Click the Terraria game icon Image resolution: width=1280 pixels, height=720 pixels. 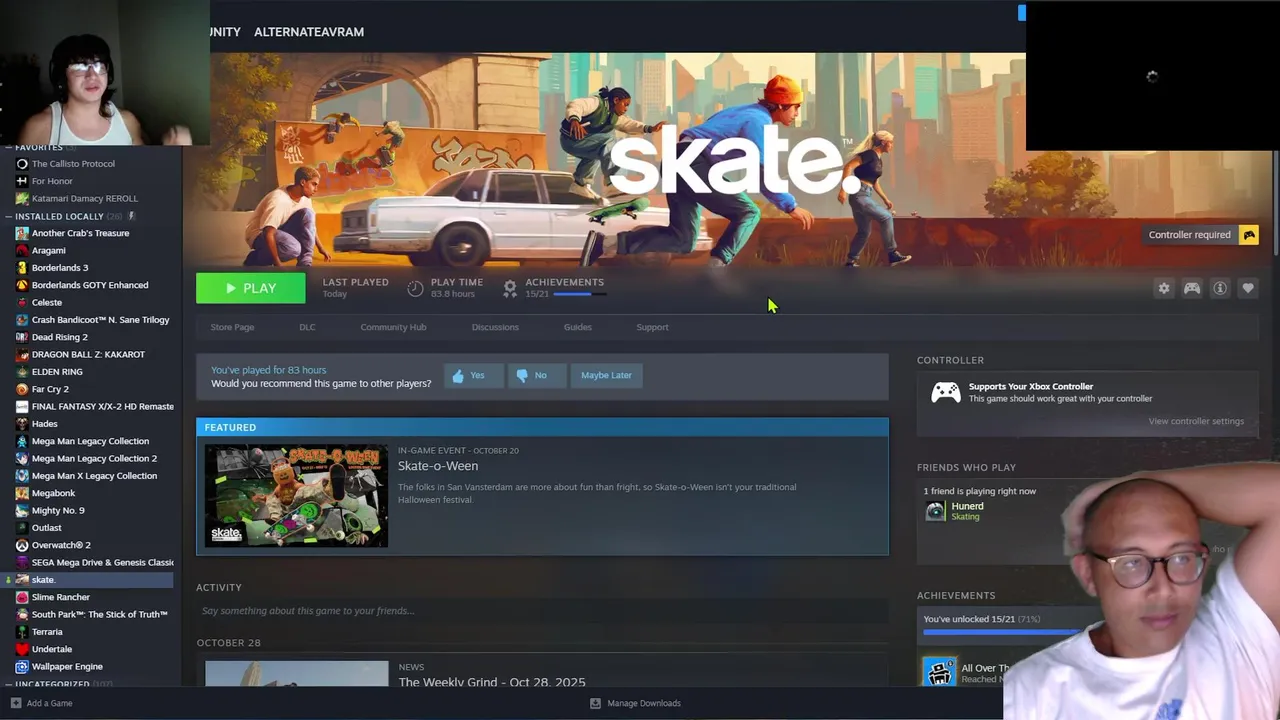pos(22,632)
